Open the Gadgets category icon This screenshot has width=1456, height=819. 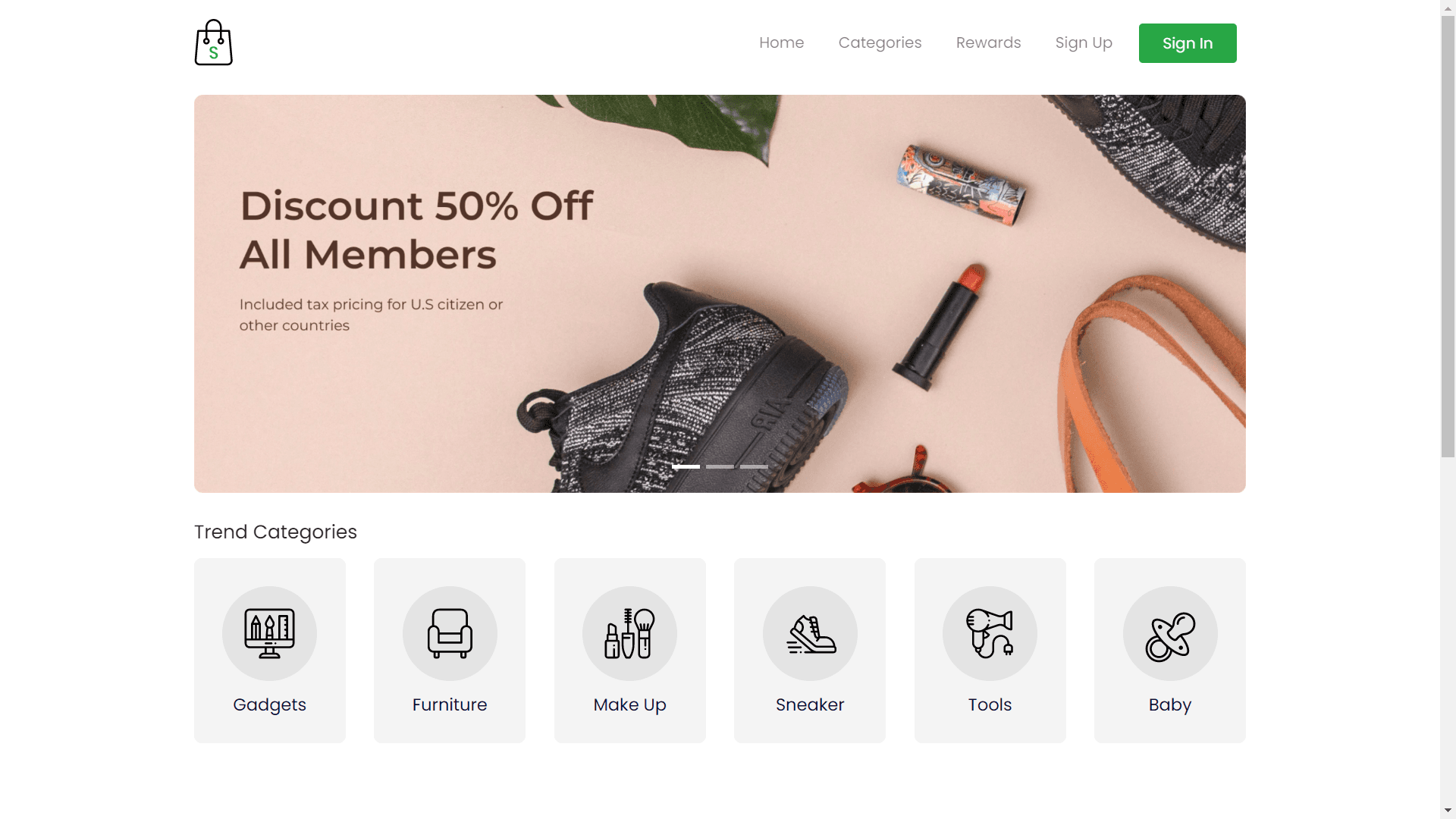coord(269,633)
